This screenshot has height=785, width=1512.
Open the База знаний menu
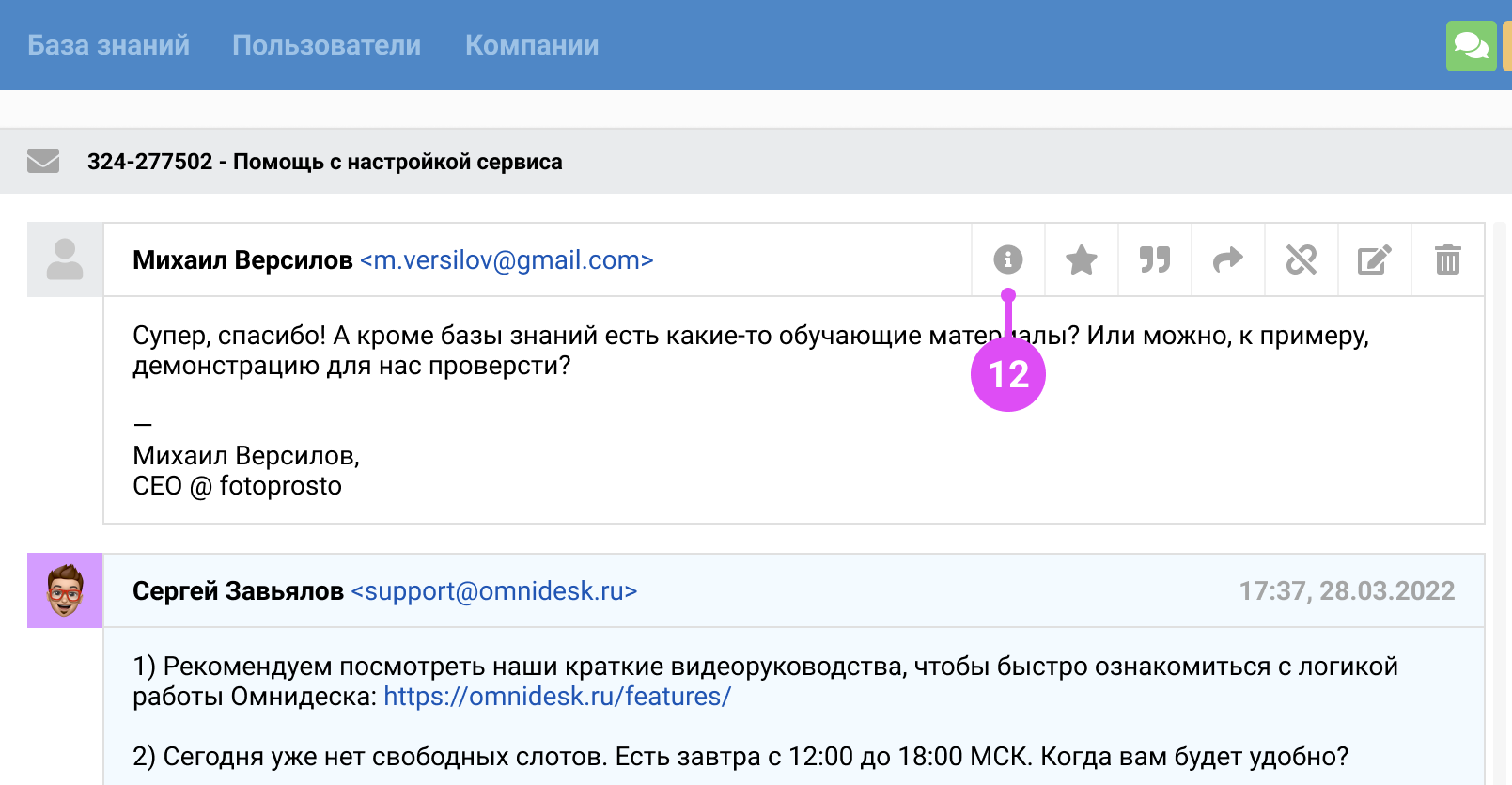108,45
